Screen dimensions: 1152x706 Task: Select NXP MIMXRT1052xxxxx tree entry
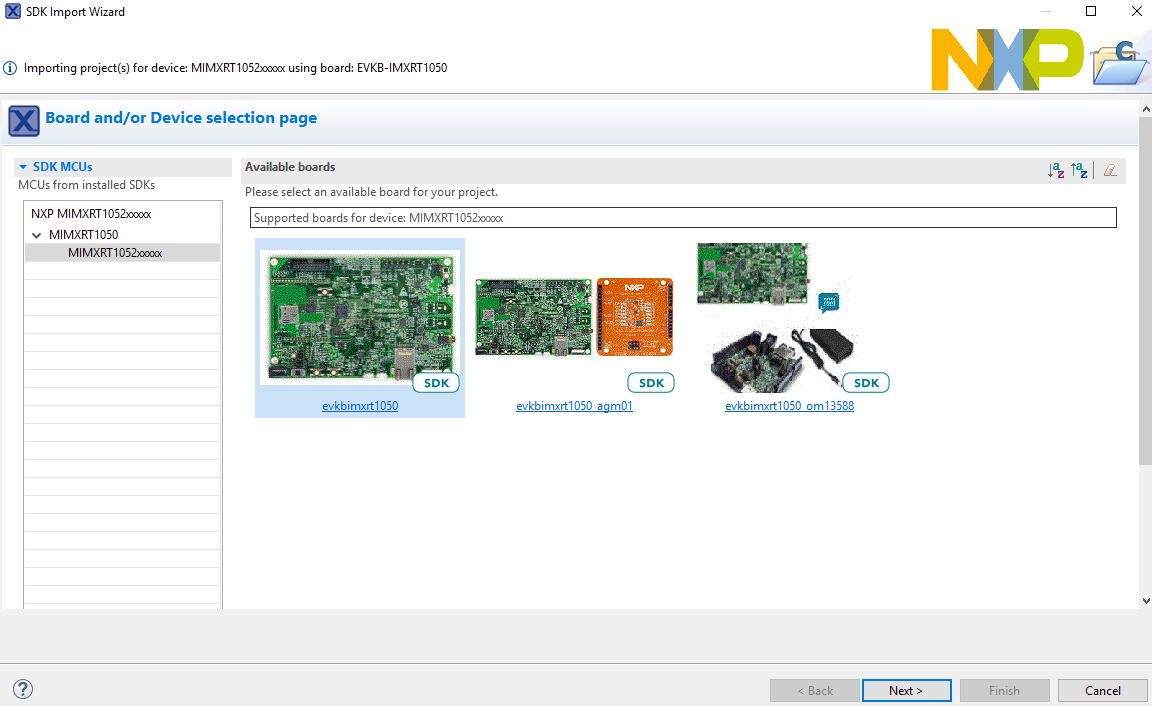click(91, 214)
